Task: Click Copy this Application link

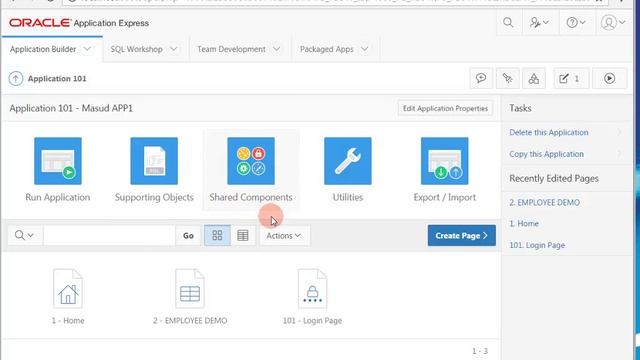Action: (x=546, y=154)
